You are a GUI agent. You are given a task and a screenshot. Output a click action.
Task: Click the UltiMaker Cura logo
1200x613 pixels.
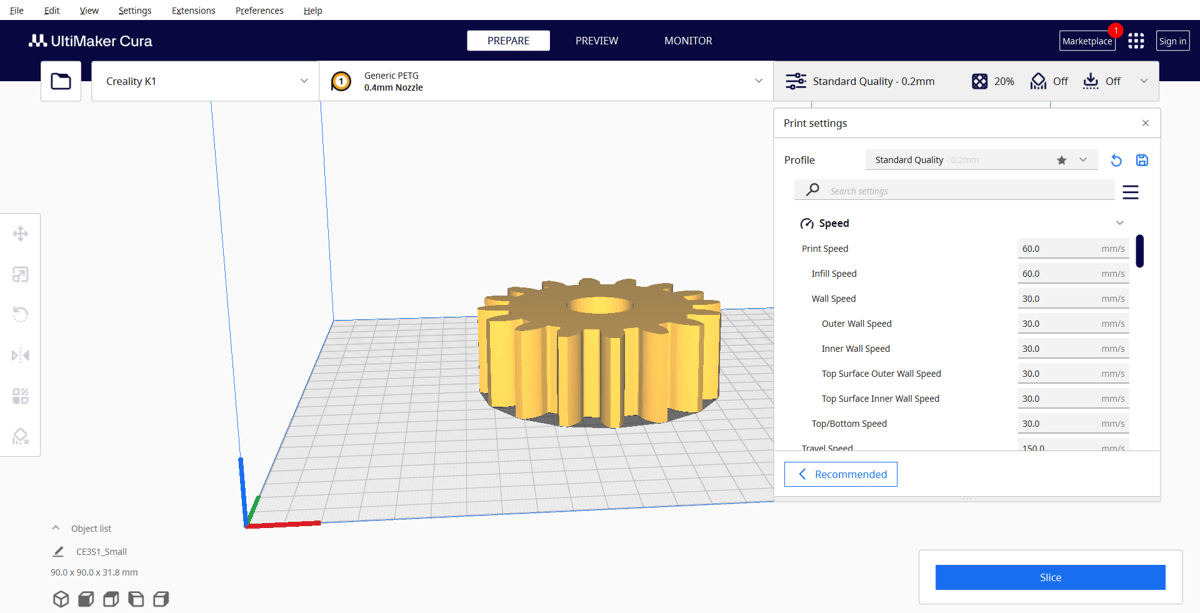tap(90, 41)
